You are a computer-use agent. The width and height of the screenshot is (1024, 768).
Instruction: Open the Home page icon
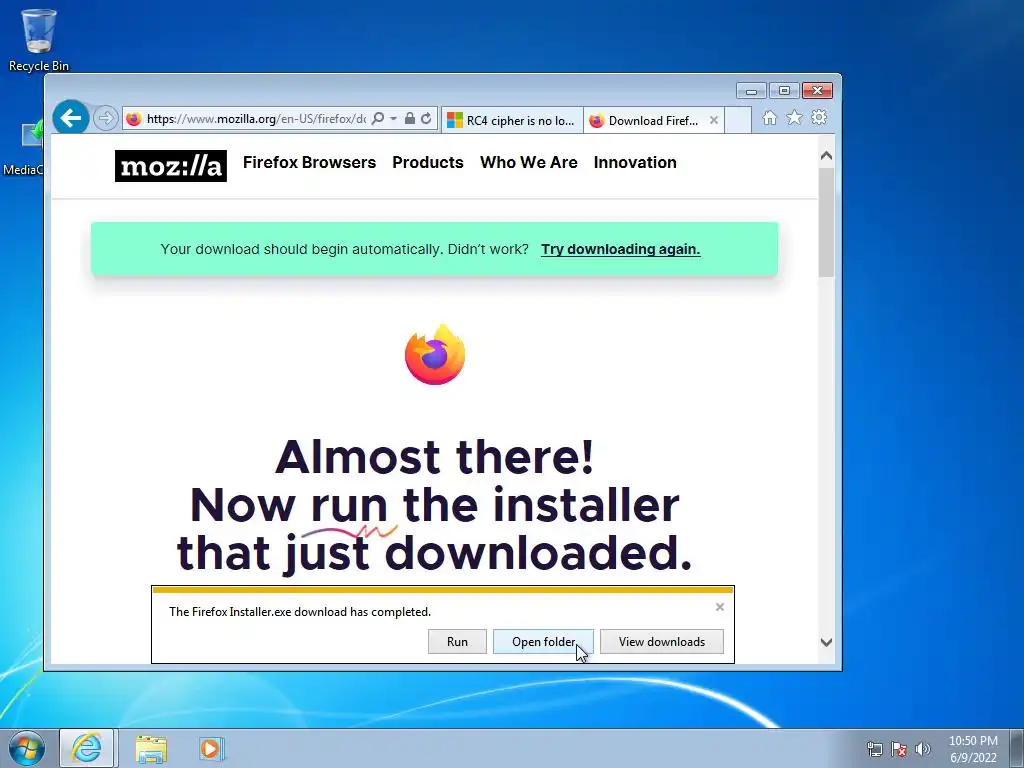pos(770,118)
